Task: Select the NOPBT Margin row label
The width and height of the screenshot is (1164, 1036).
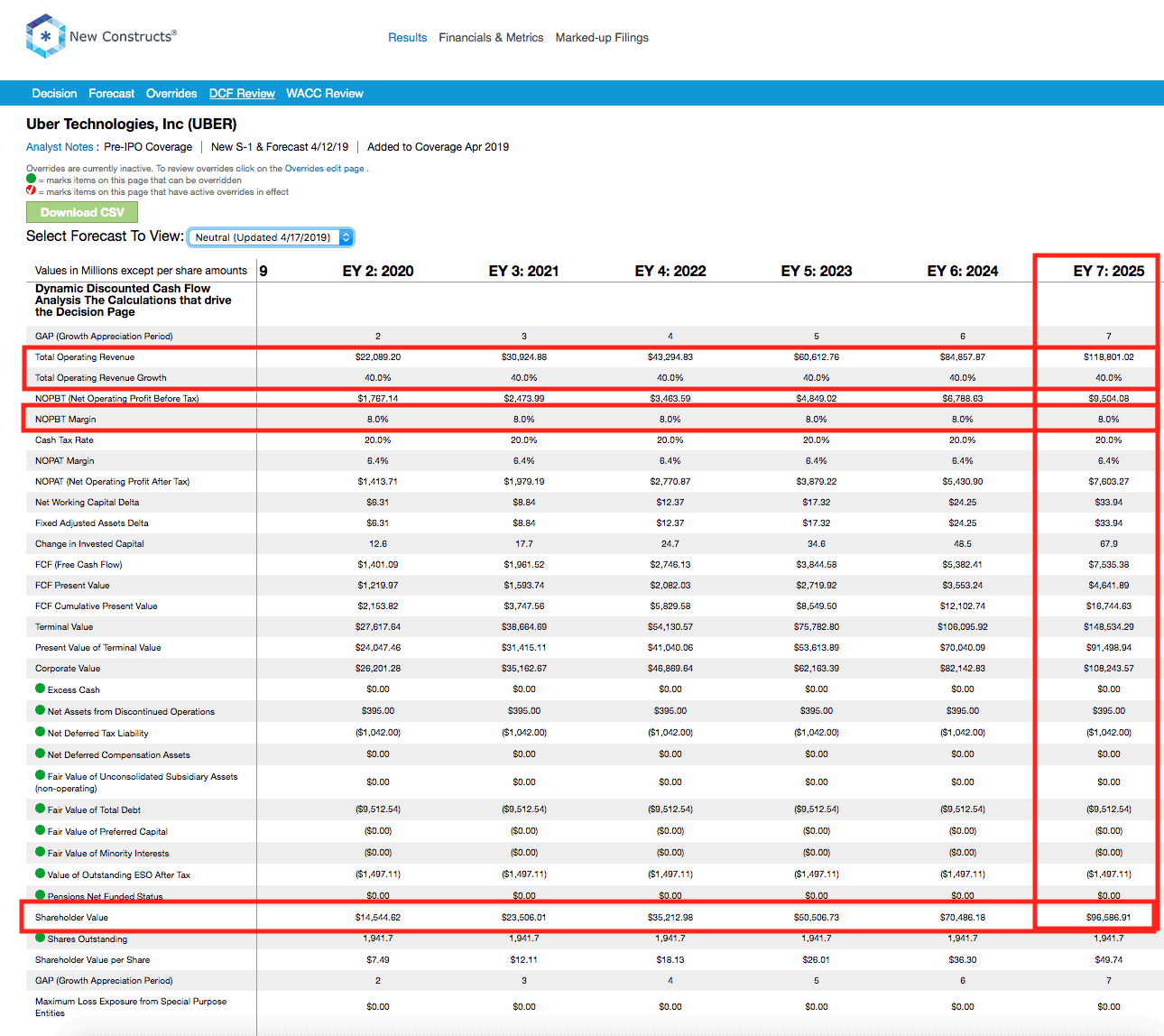Action: click(x=65, y=420)
